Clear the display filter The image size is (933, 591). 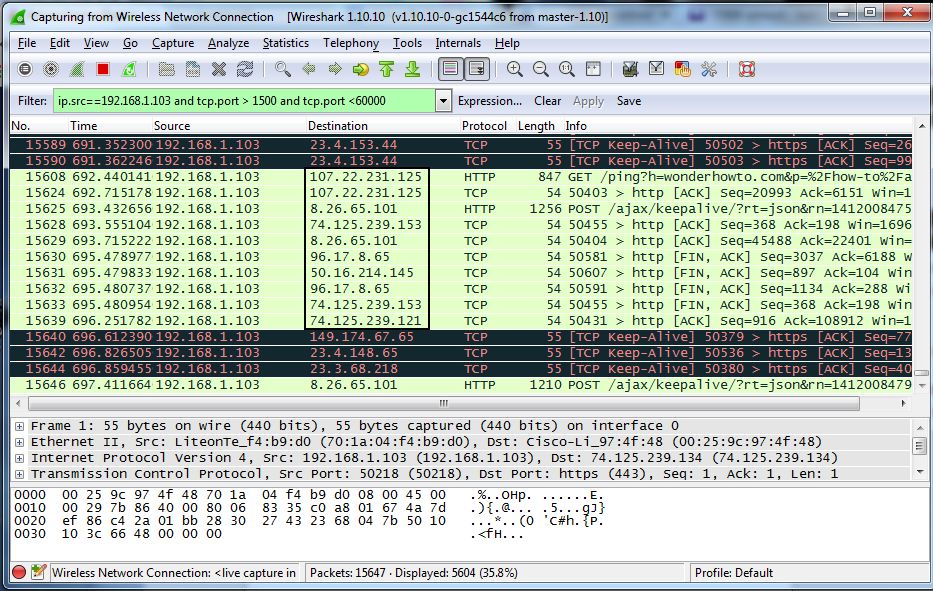pyautogui.click(x=547, y=101)
